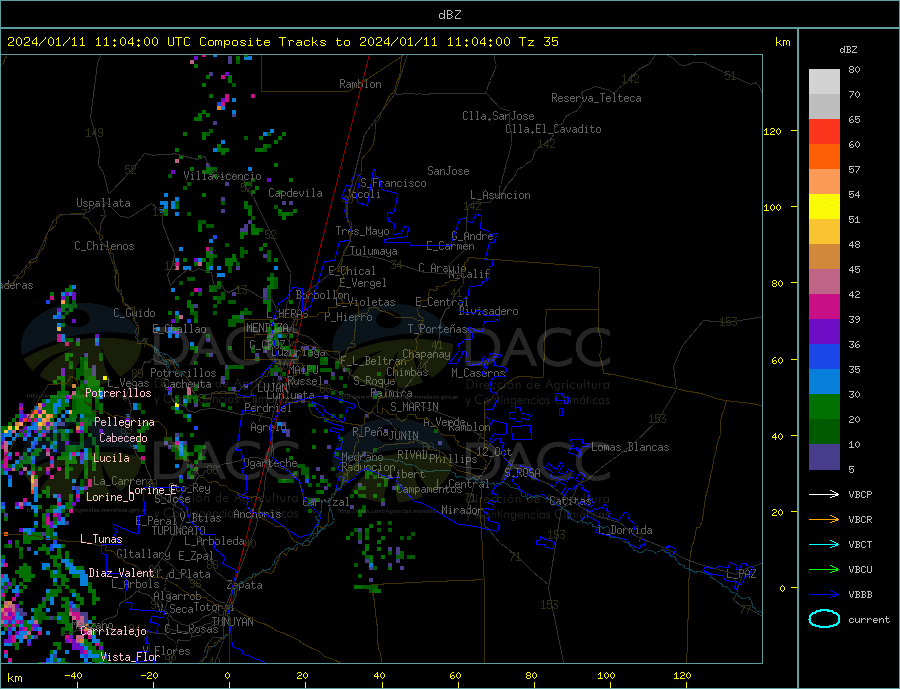Click the 'VBBB' legend label
The width and height of the screenshot is (900, 689).
tap(860, 594)
